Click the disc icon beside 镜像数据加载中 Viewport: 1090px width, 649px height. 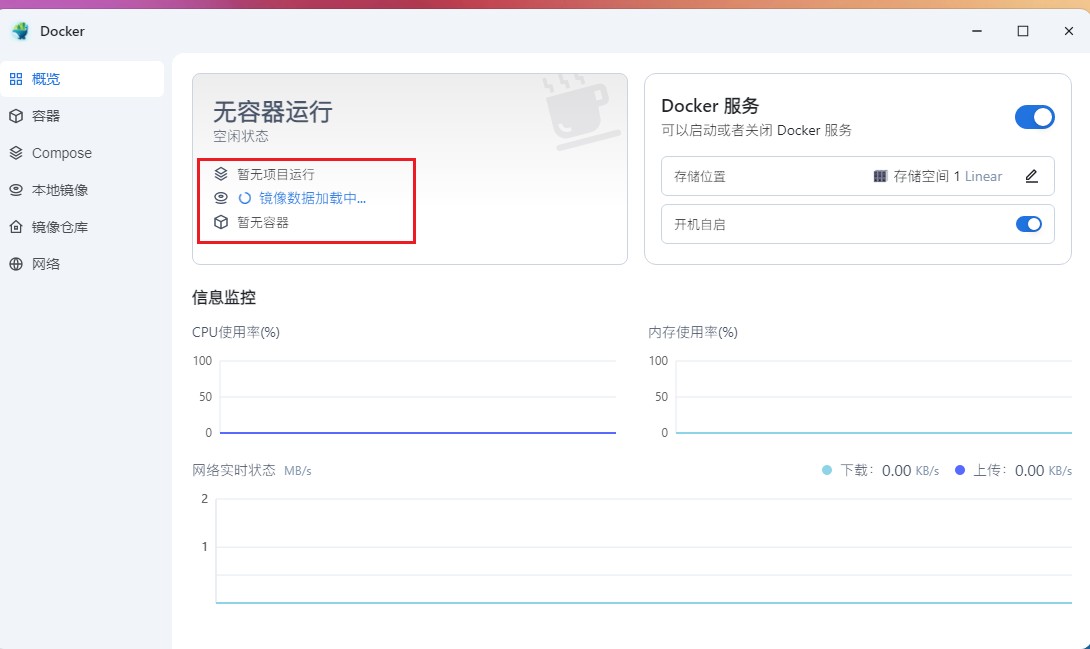[221, 198]
